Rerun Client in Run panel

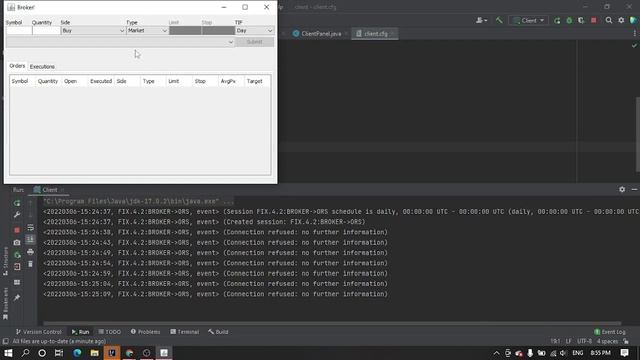(17, 203)
